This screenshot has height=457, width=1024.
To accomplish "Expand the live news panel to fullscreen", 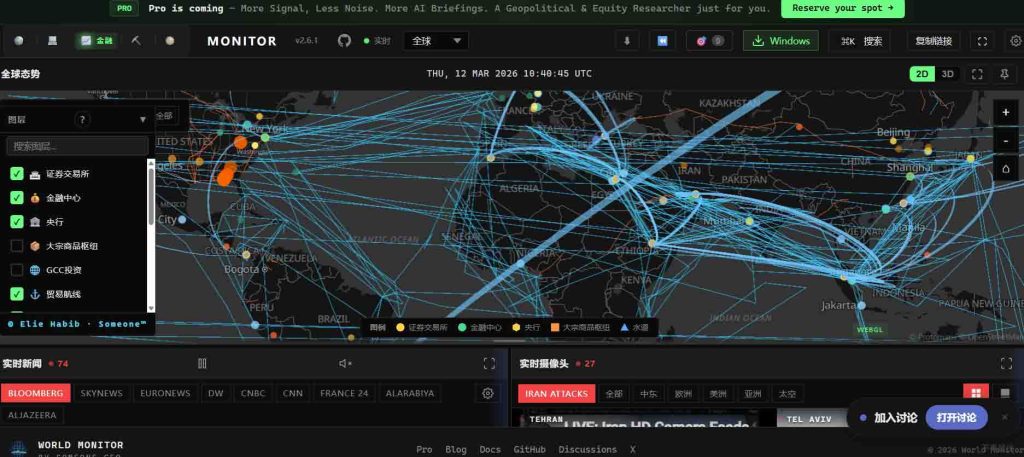I will point(489,364).
